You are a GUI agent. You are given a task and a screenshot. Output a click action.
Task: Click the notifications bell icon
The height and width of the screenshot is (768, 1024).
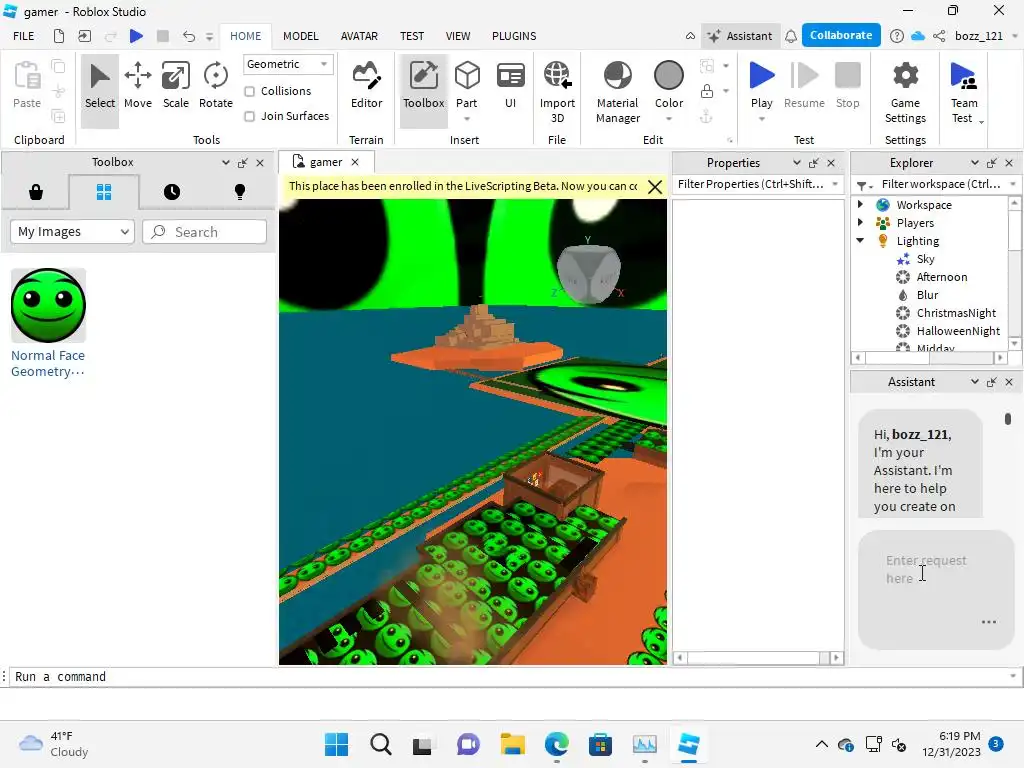point(791,36)
